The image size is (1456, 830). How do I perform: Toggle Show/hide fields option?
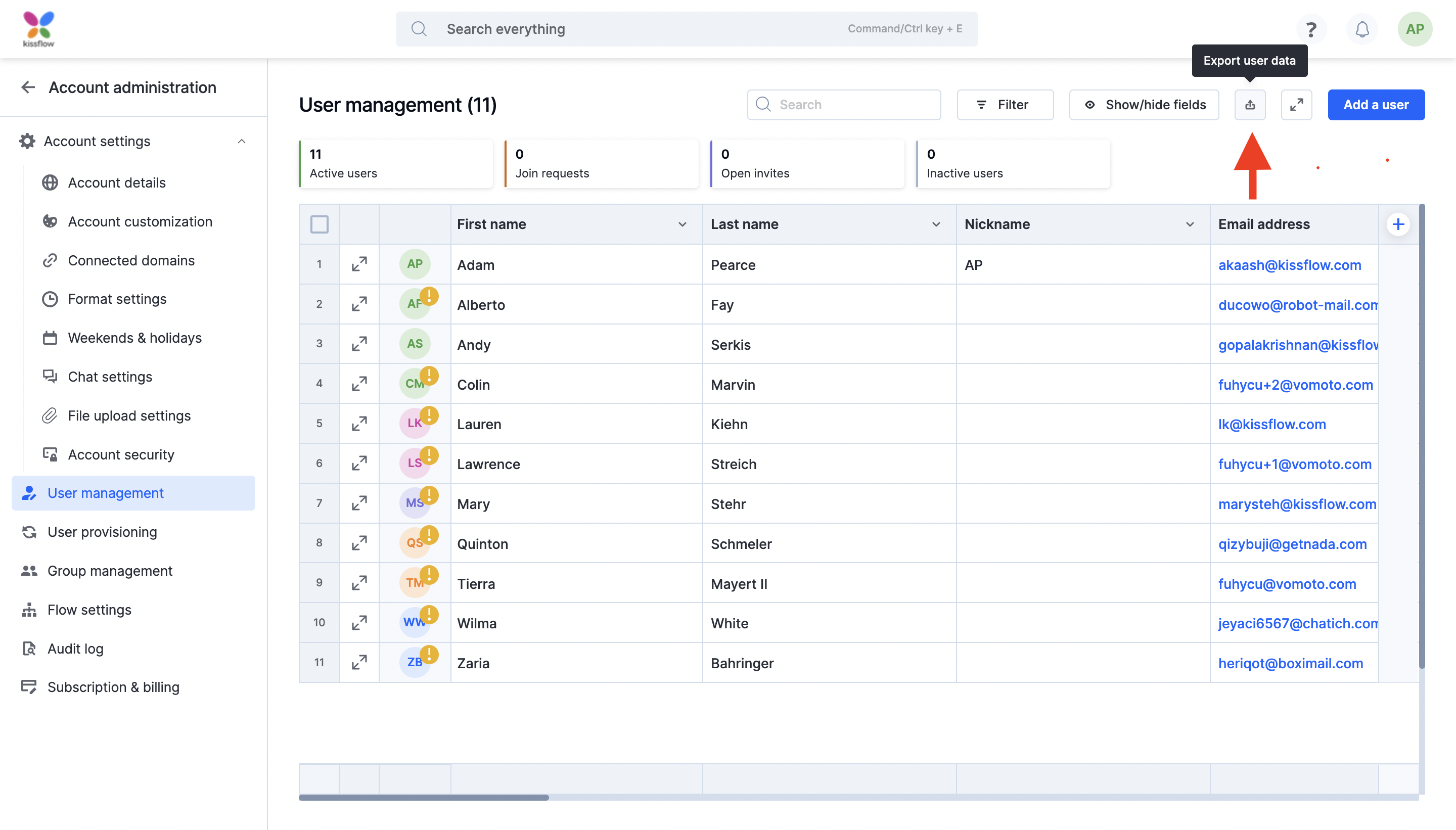tap(1144, 105)
